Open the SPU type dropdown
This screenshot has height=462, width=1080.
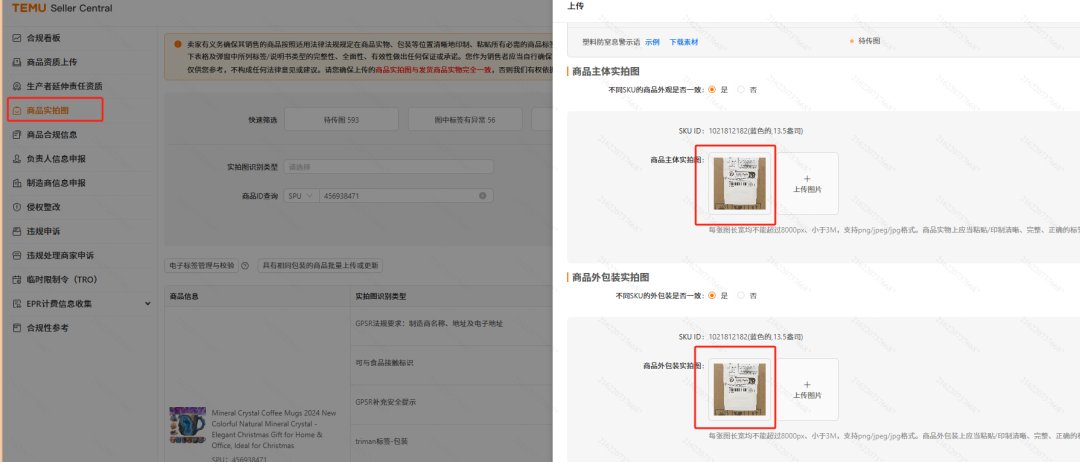coord(301,196)
